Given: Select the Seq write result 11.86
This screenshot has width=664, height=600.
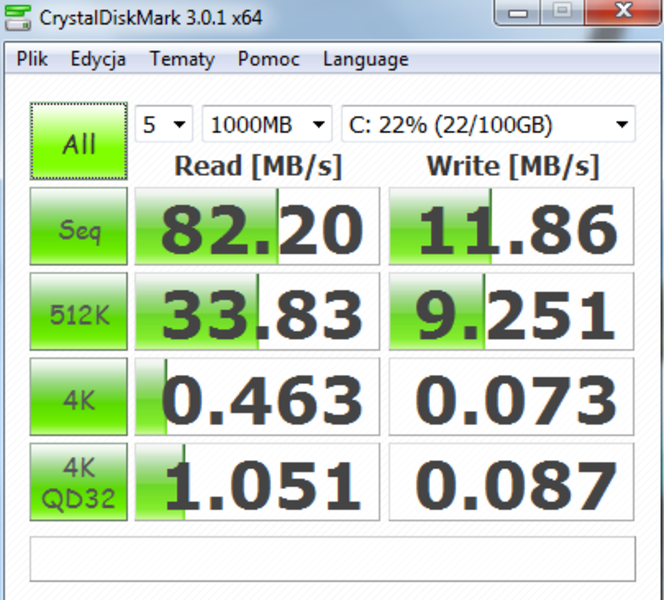Looking at the screenshot, I should coord(511,227).
